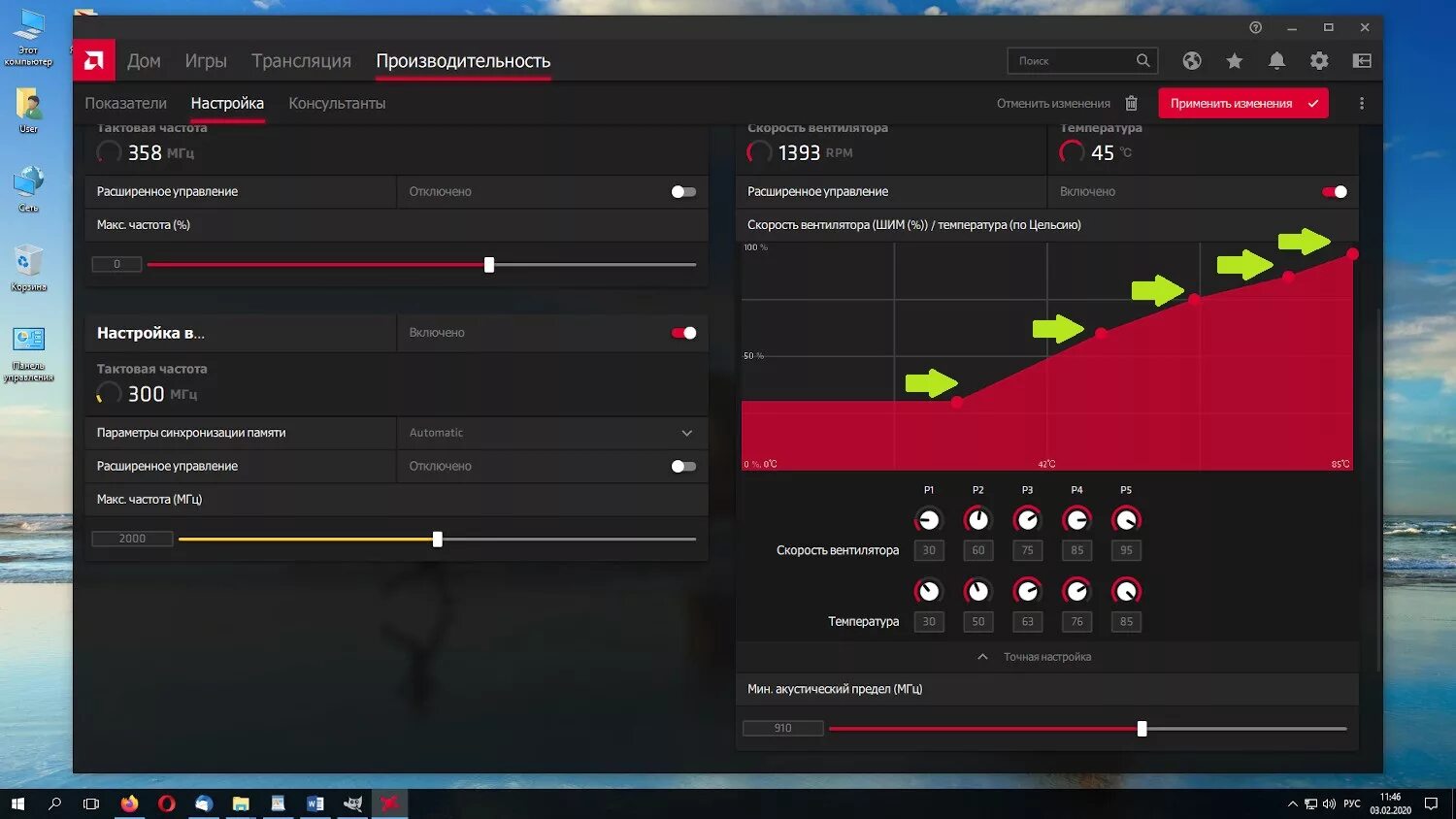
Task: Open memory timing Automatic dropdown
Action: pos(551,433)
